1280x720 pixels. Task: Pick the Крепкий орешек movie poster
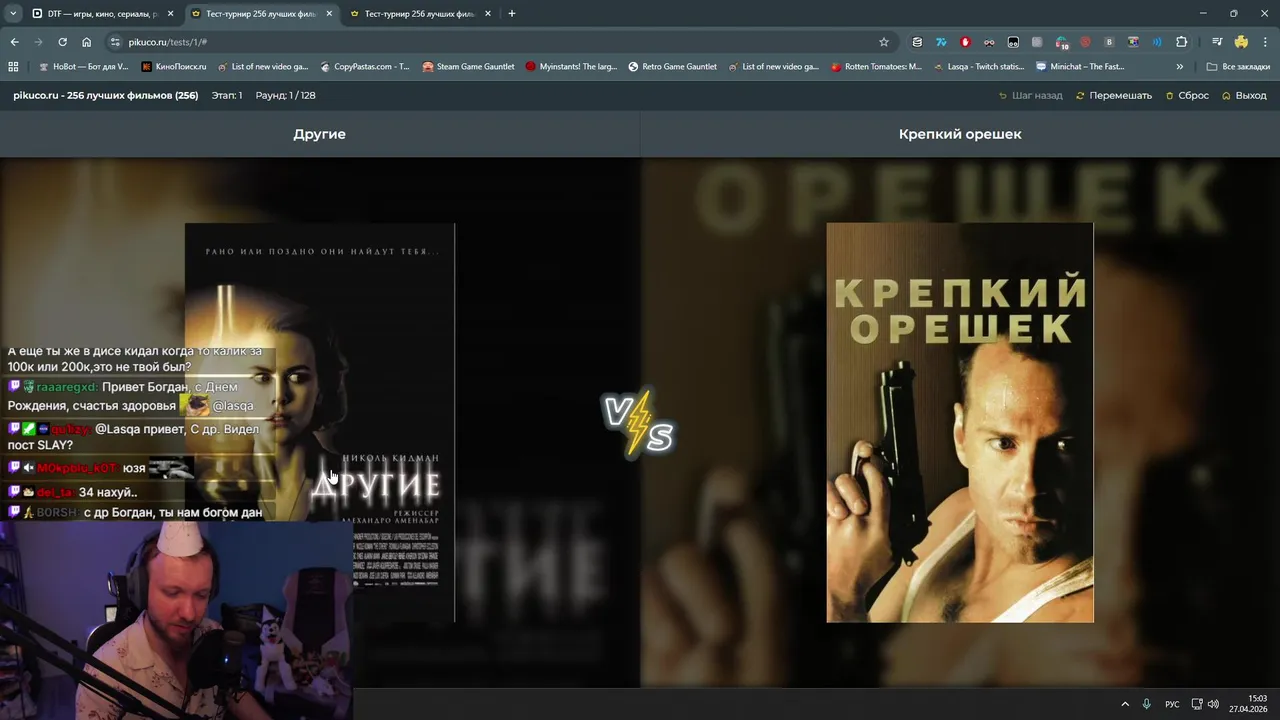(x=960, y=422)
